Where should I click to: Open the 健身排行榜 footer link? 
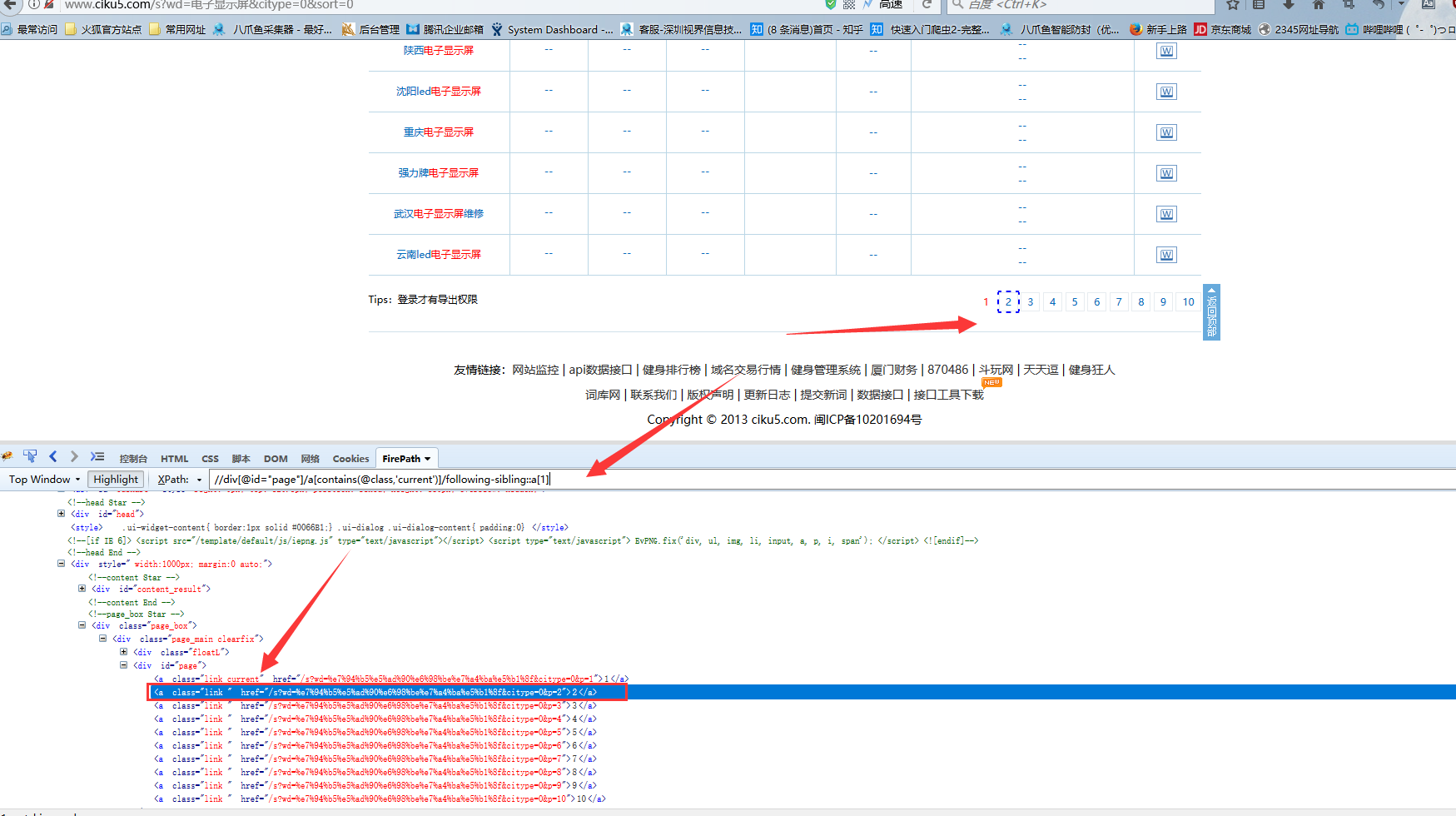[672, 370]
